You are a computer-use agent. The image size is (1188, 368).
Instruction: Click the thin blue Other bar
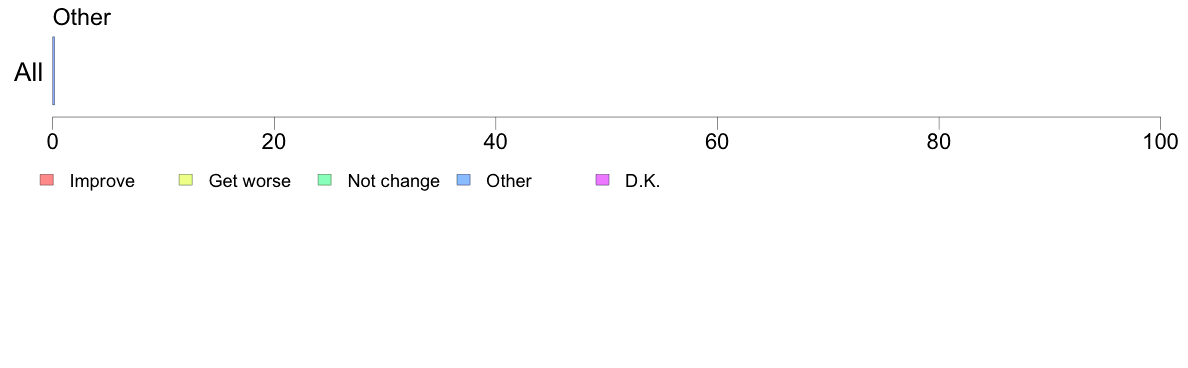53,70
